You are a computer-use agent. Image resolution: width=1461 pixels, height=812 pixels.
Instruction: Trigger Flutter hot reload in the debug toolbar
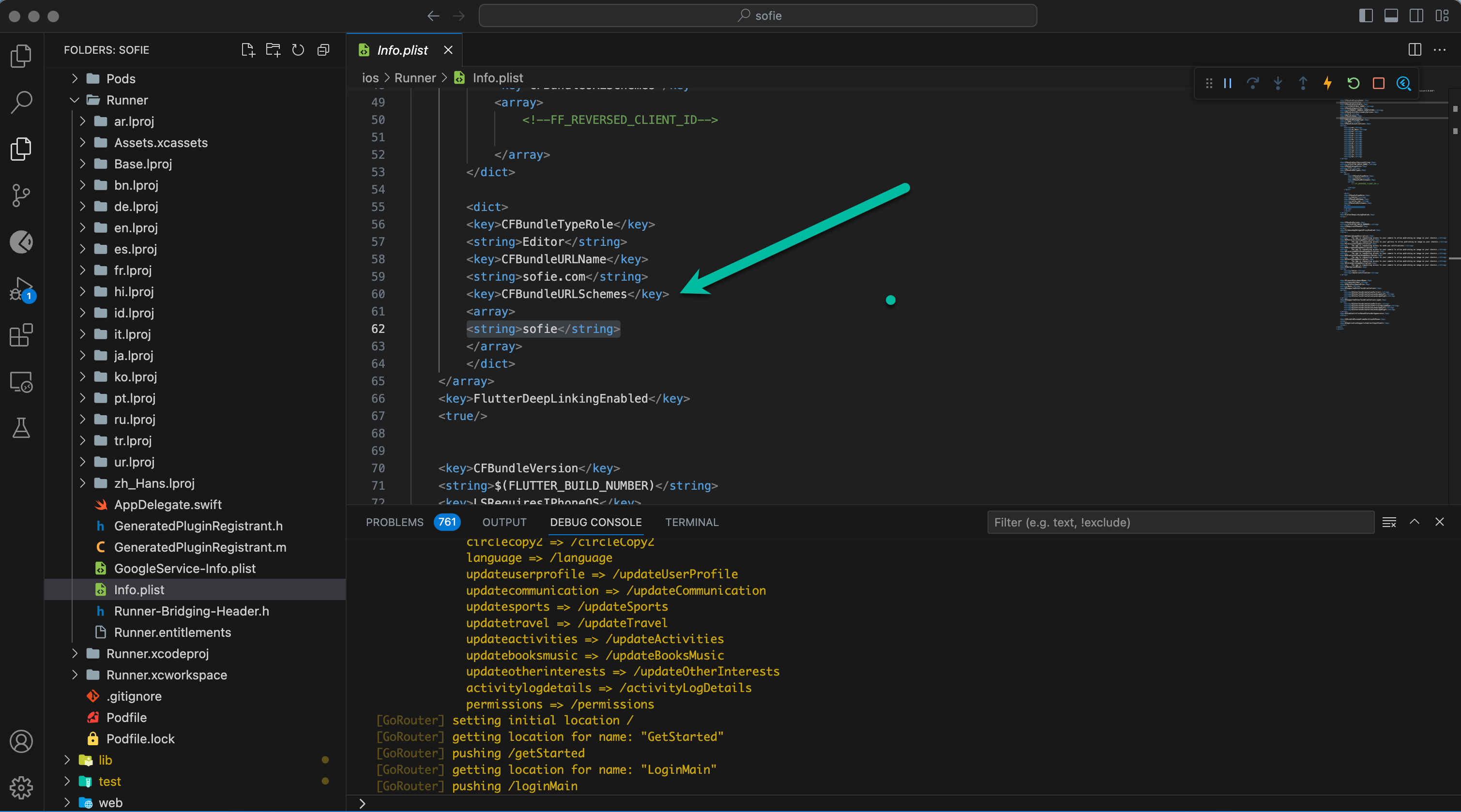(x=1328, y=83)
